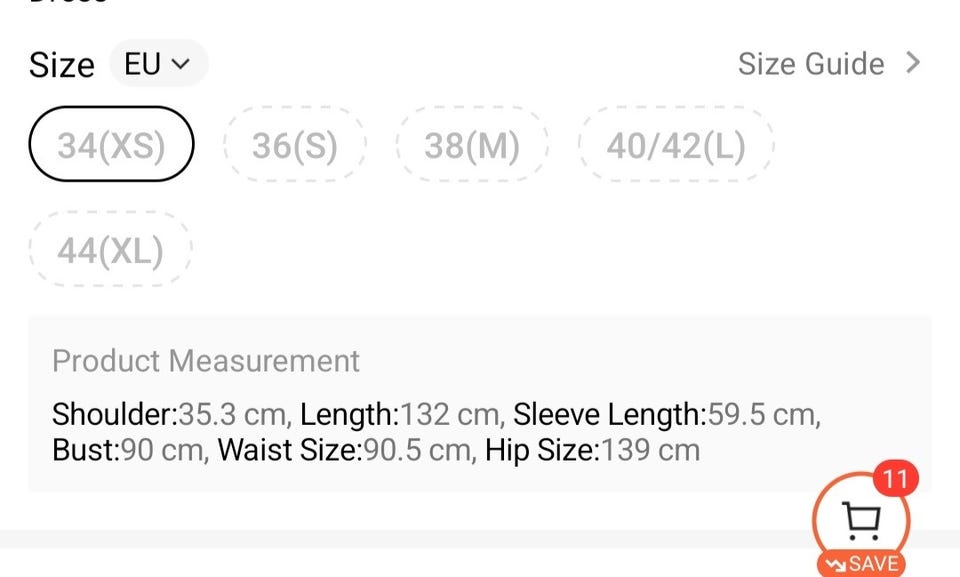Click the orange SAVE tag below cart

(861, 564)
